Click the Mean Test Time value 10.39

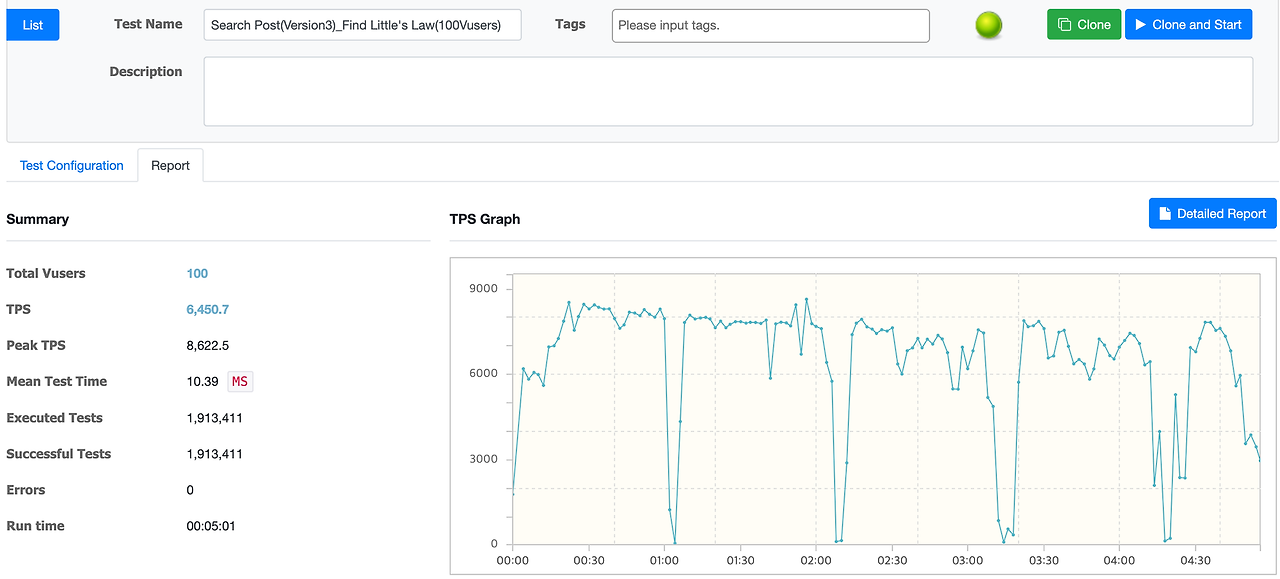click(203, 382)
